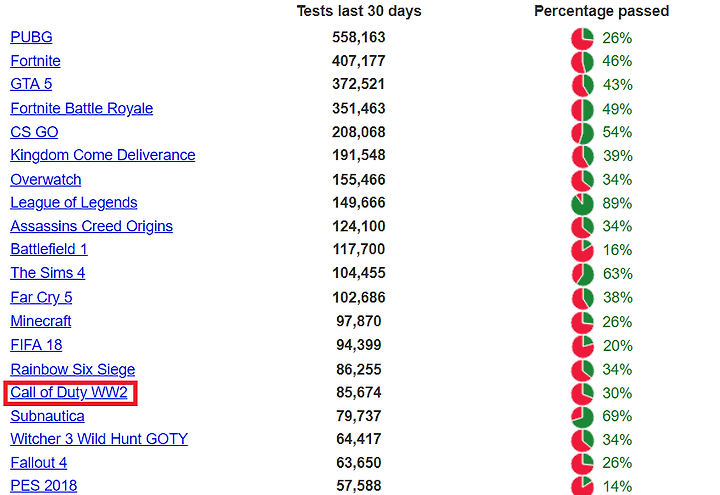The width and height of the screenshot is (720, 495).
Task: Select the 407,177 test count
Action: pyautogui.click(x=359, y=61)
